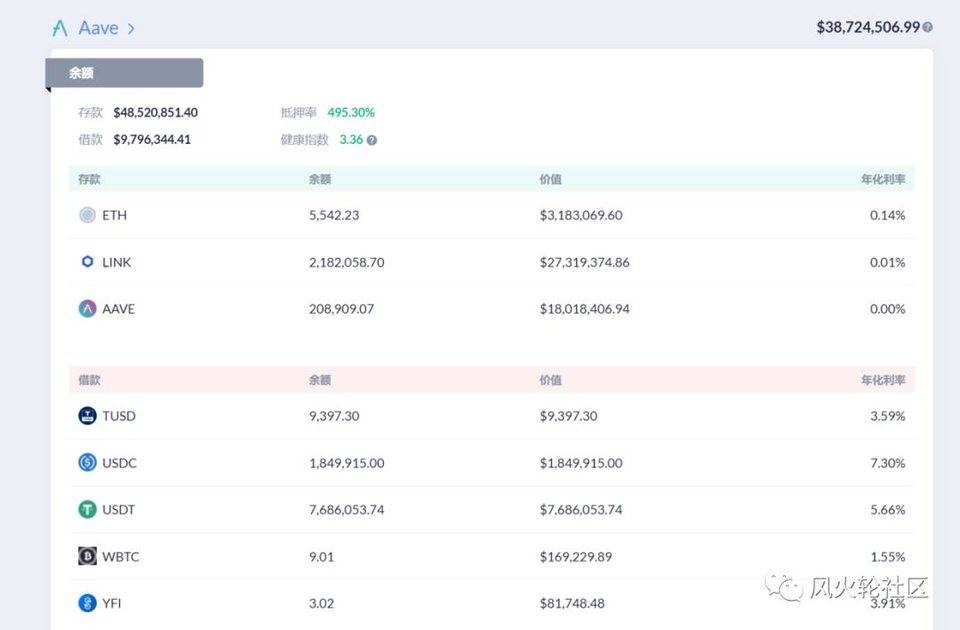Click the USDC token icon
Image resolution: width=960 pixels, height=630 pixels.
(x=87, y=463)
